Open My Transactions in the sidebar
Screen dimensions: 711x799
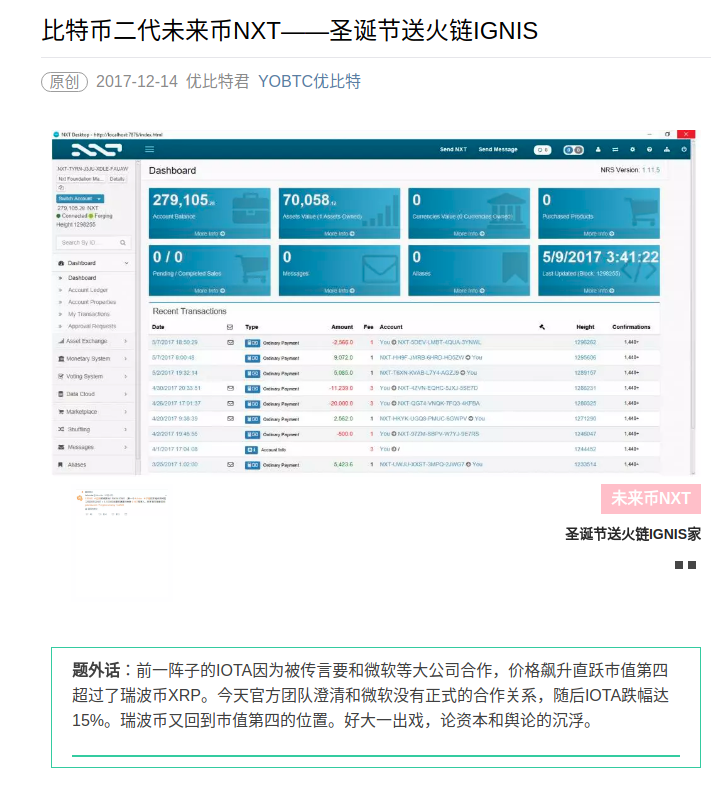click(89, 314)
